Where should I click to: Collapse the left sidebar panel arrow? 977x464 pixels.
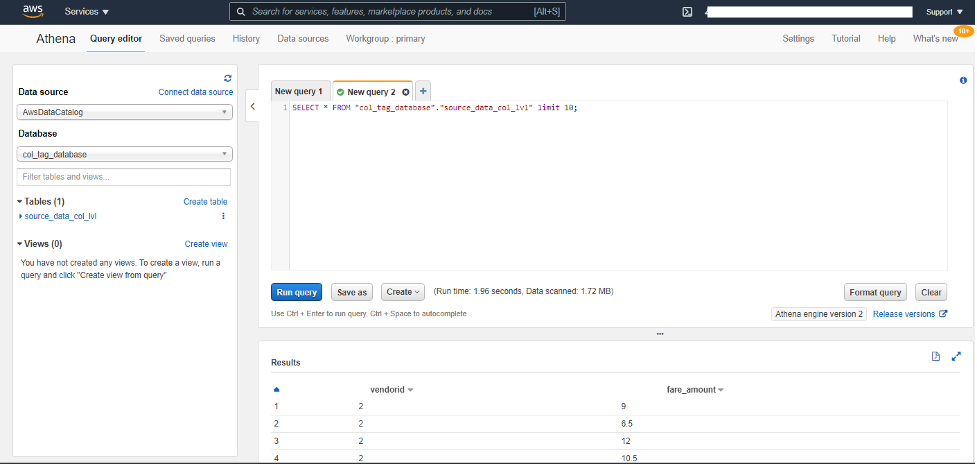tap(252, 107)
